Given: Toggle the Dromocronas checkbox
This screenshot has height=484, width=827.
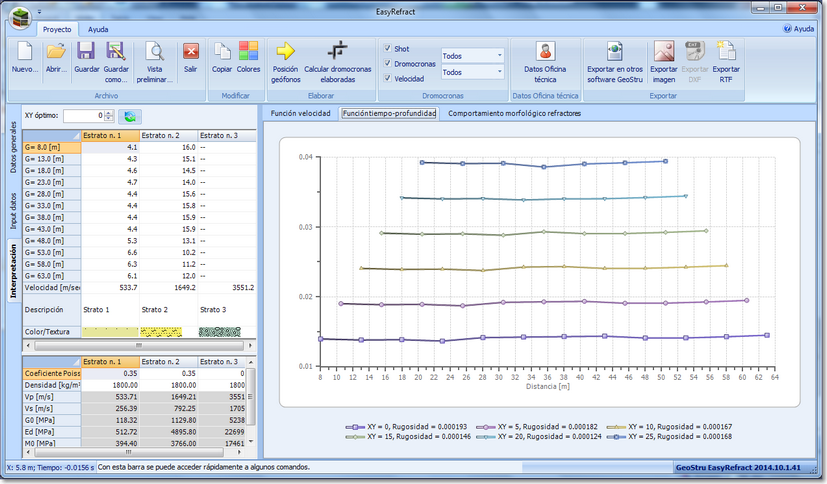Looking at the screenshot, I should tap(388, 63).
